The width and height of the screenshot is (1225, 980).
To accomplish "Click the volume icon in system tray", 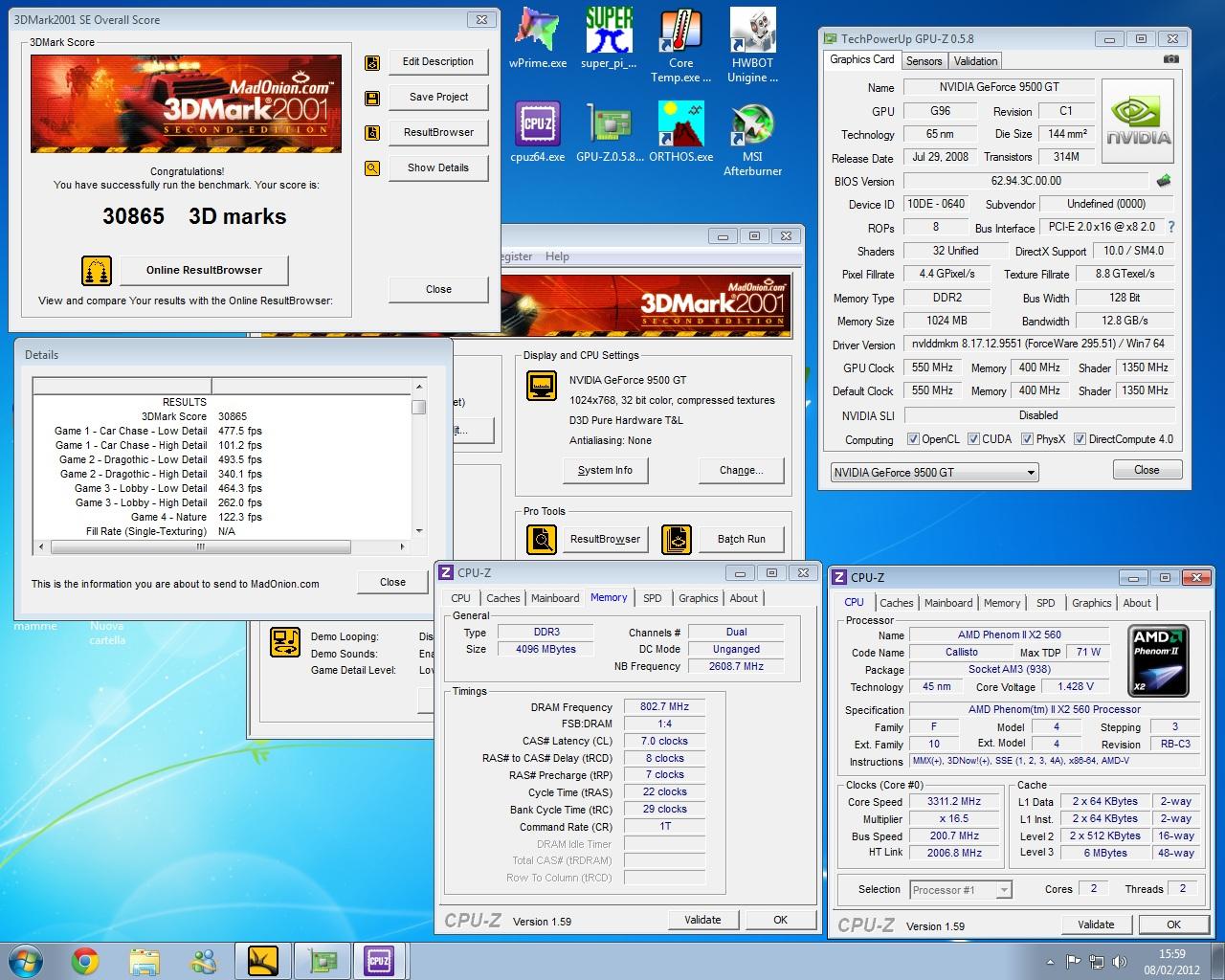I will click(x=1121, y=962).
